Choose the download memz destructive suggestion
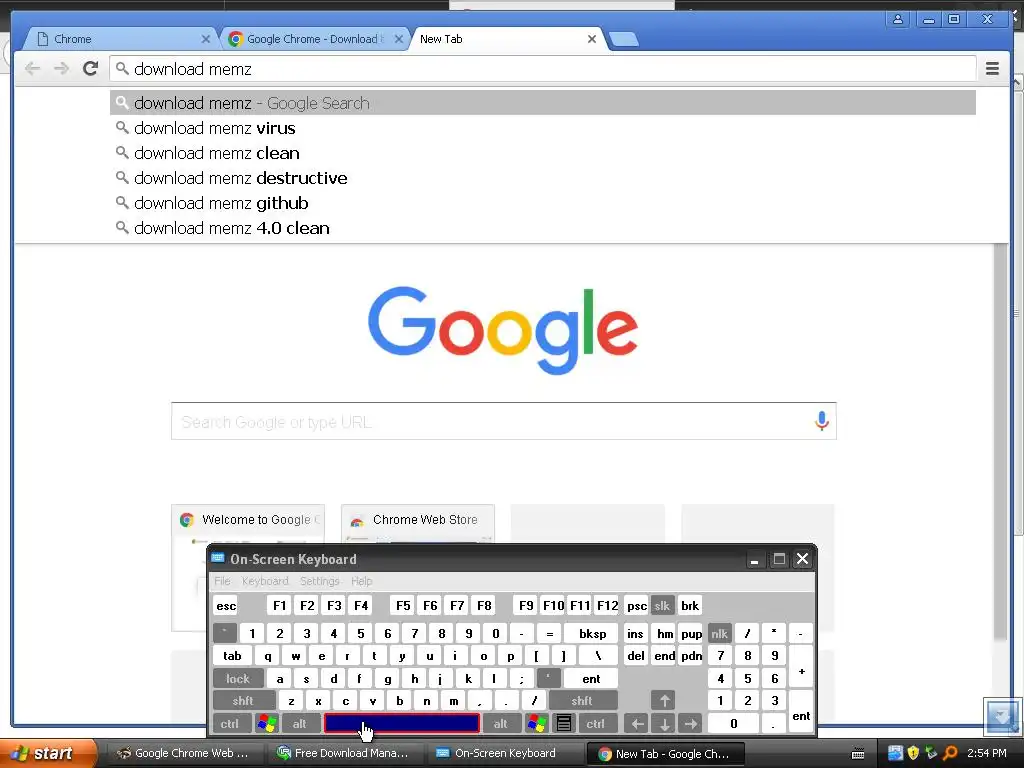1024x768 pixels. coord(543,178)
